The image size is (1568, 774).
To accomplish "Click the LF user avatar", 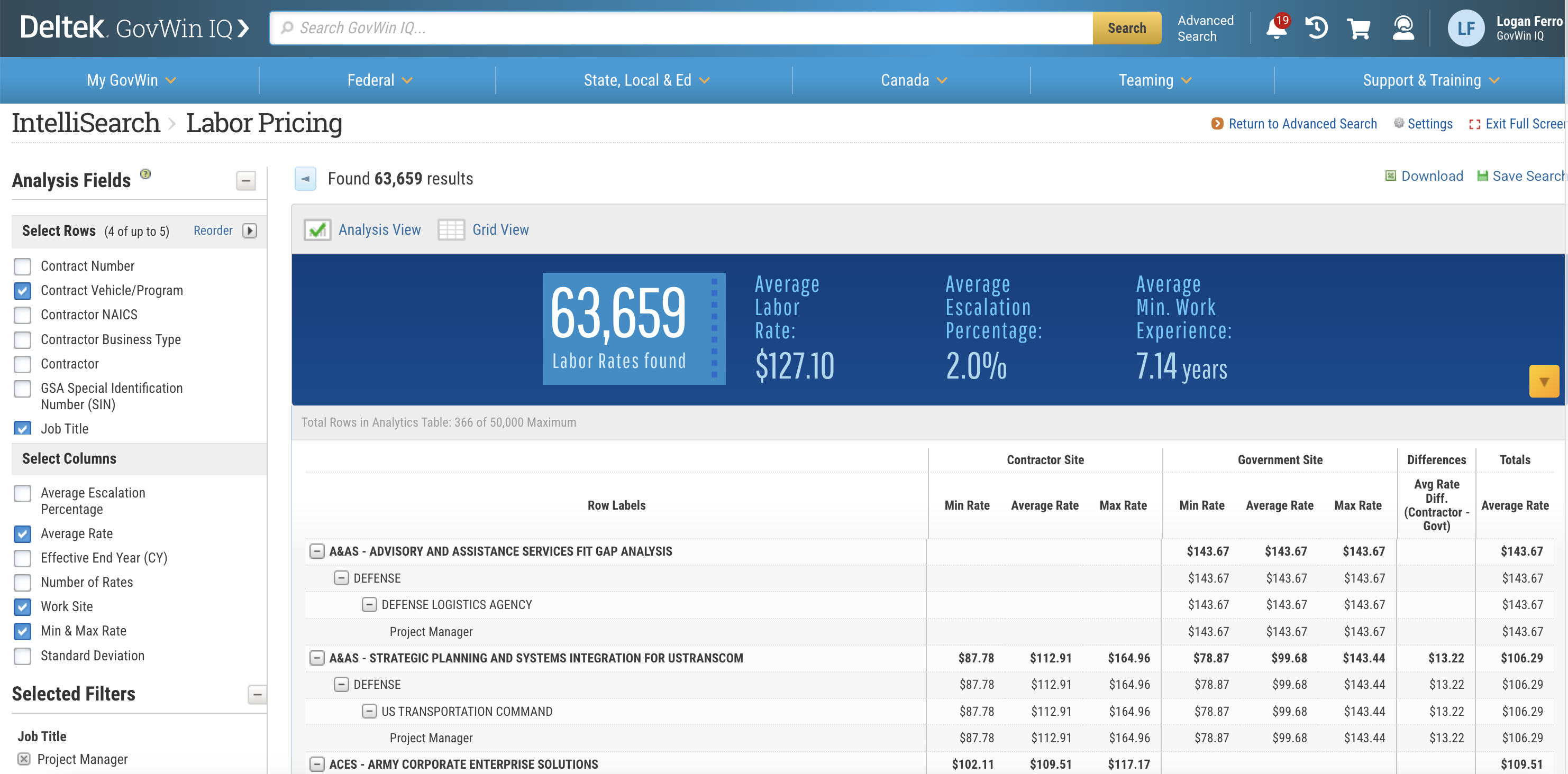I will point(1466,28).
